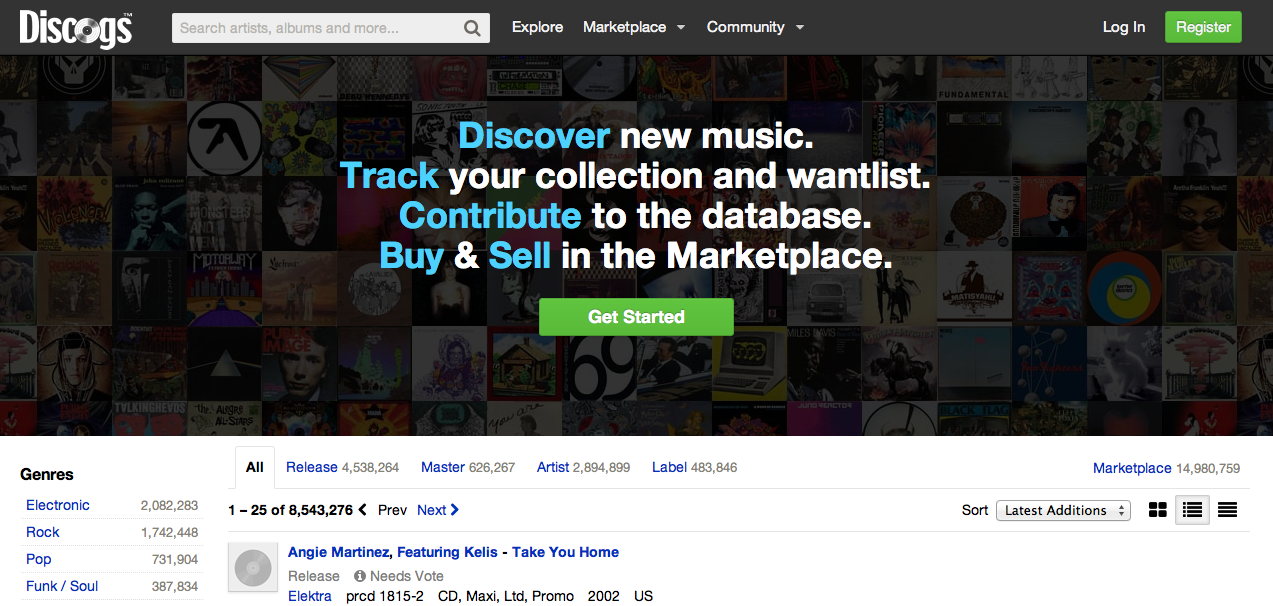Click the green Get Started button
Screen dimensions: 1273x606
pyautogui.click(x=636, y=317)
